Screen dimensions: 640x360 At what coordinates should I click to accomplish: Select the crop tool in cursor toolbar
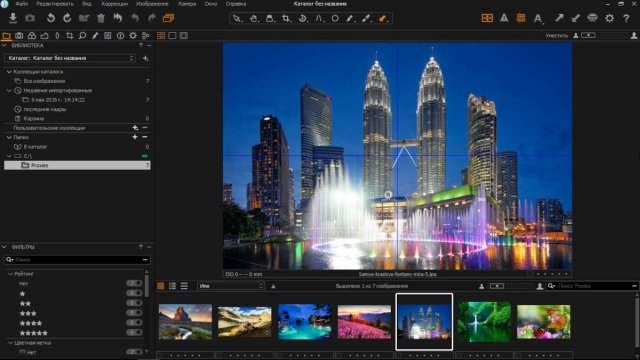tap(286, 18)
